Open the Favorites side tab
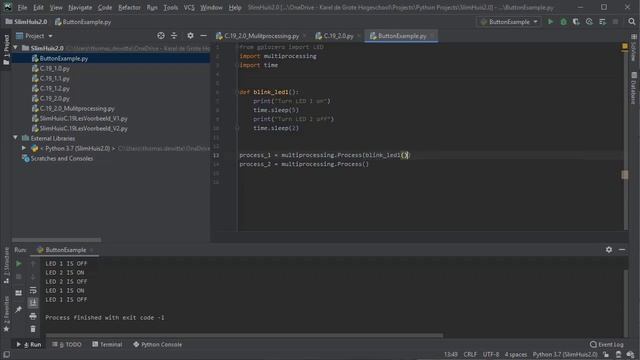 click(x=6, y=313)
